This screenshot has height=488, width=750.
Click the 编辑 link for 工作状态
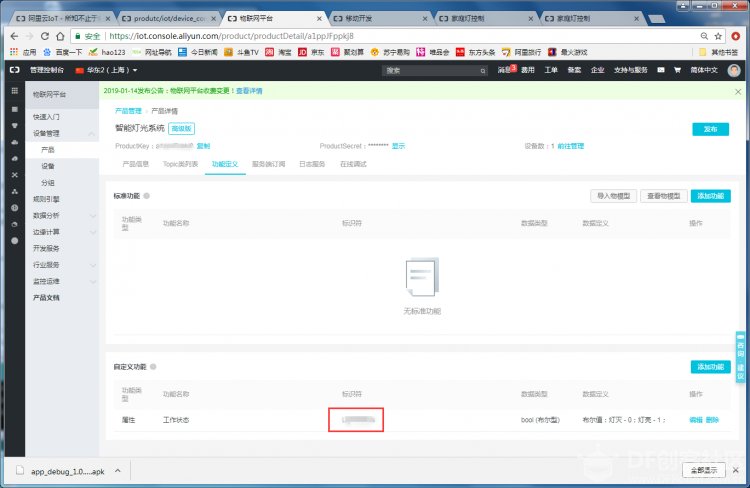point(695,420)
